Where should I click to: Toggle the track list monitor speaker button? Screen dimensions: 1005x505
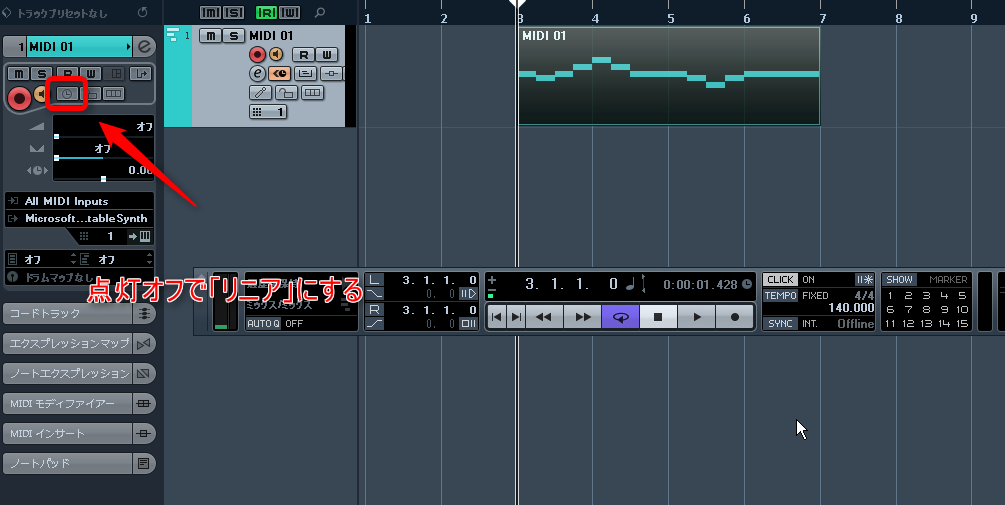click(x=276, y=54)
